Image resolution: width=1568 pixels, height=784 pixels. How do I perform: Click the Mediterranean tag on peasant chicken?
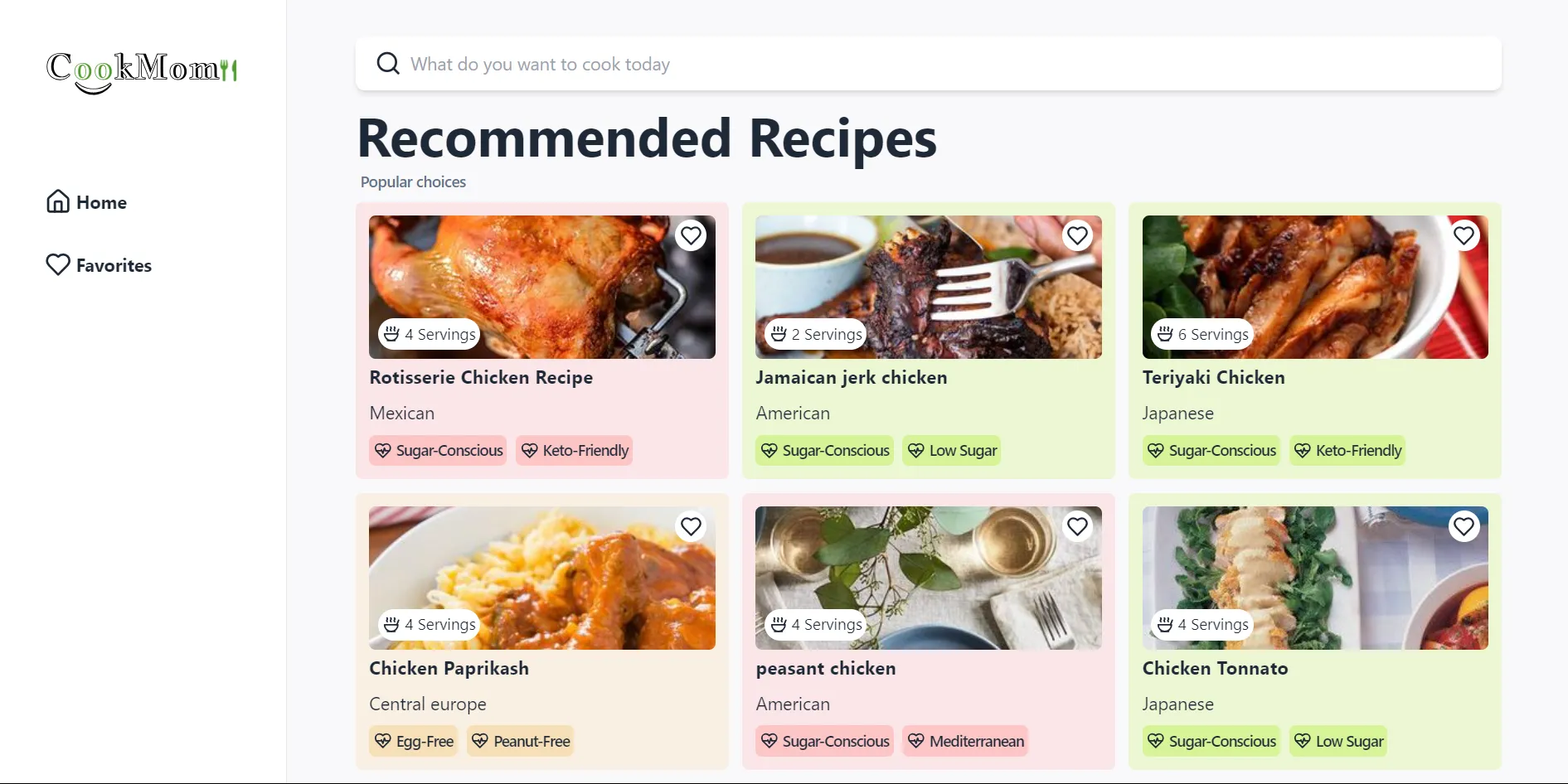point(966,742)
